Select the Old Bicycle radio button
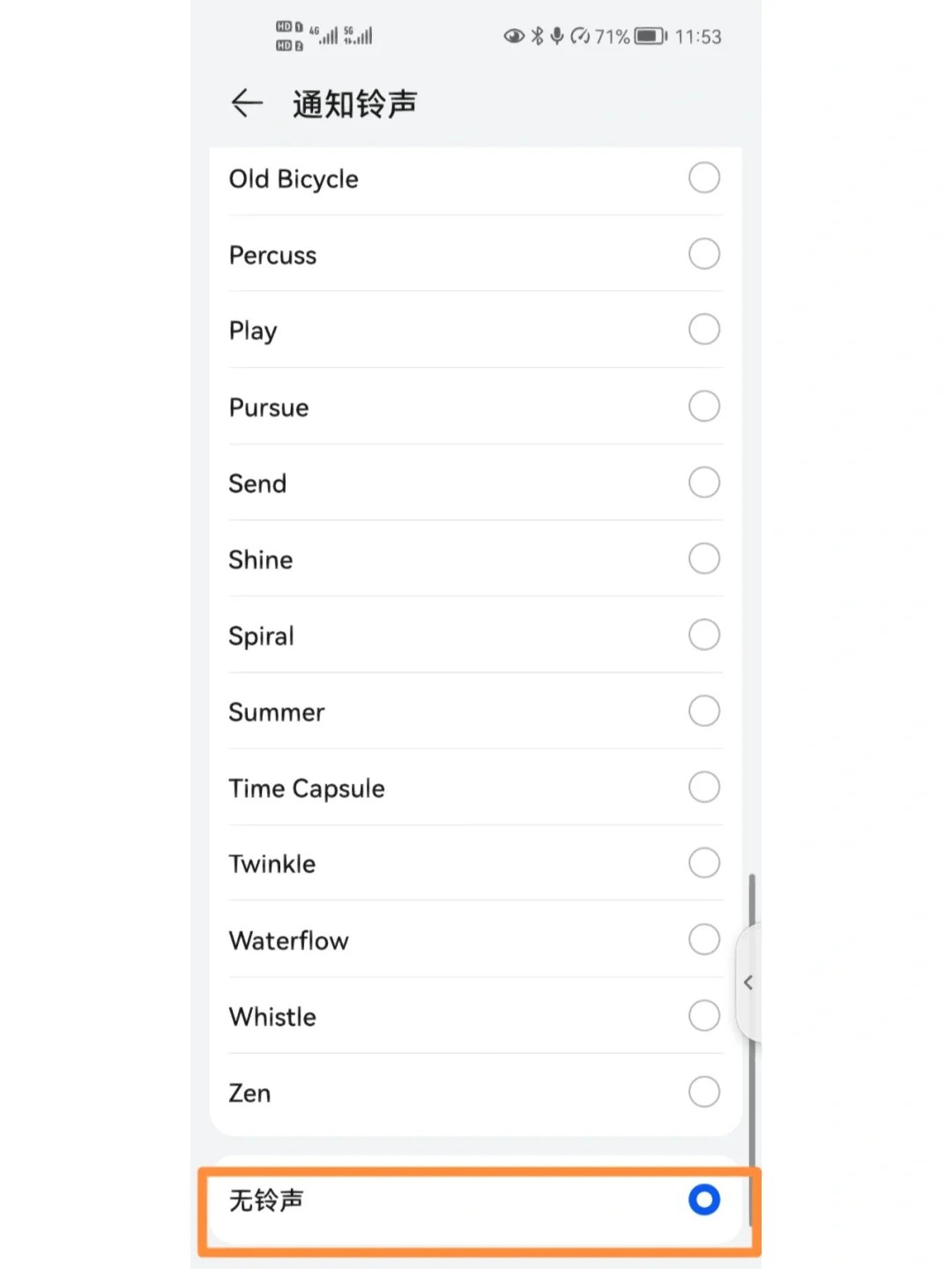This screenshot has width=952, height=1269. coord(703,178)
